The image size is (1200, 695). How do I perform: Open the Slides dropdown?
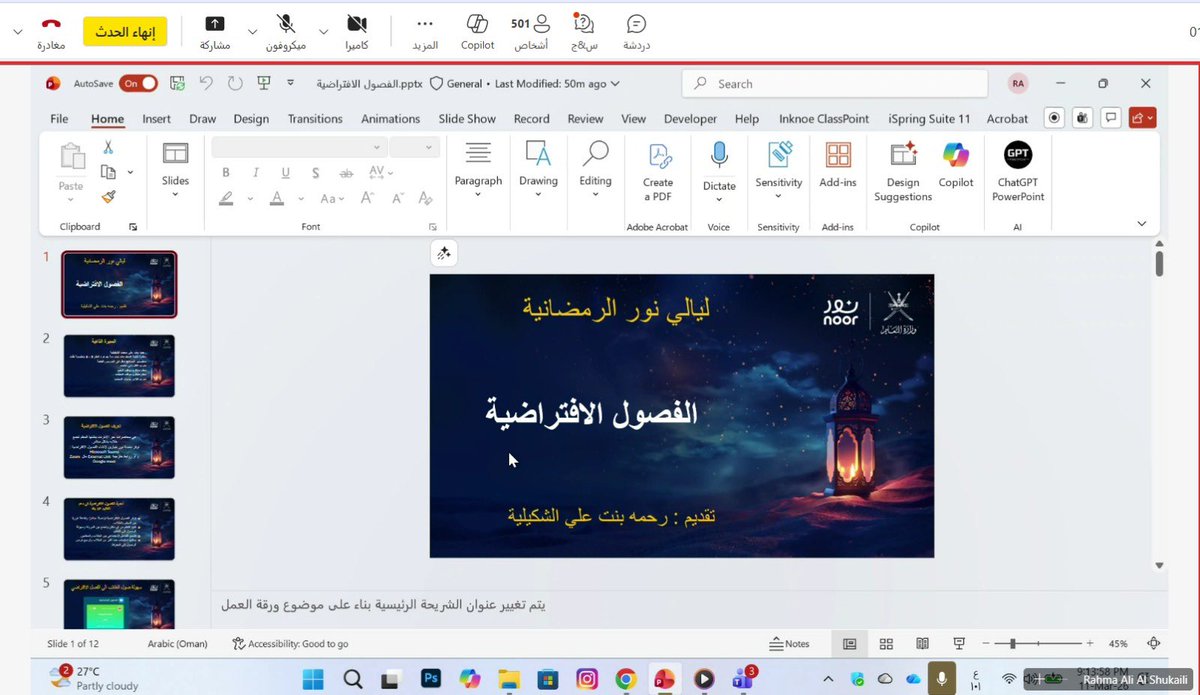[x=175, y=168]
